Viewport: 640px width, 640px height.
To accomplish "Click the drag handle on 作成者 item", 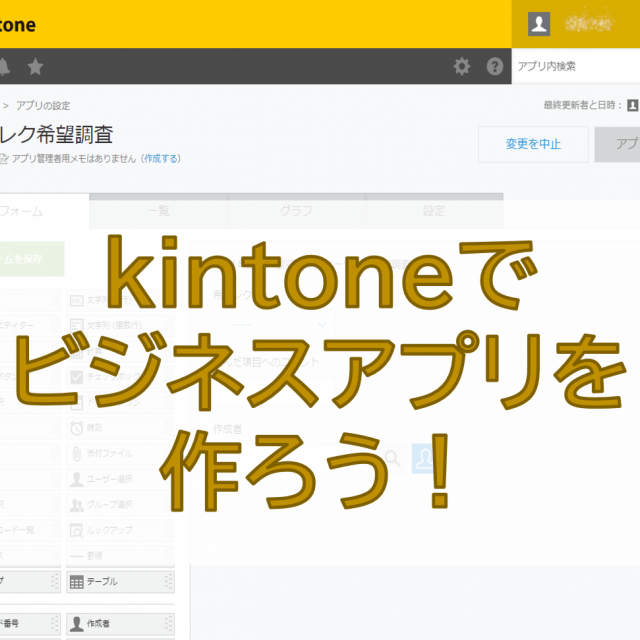I will point(168,624).
